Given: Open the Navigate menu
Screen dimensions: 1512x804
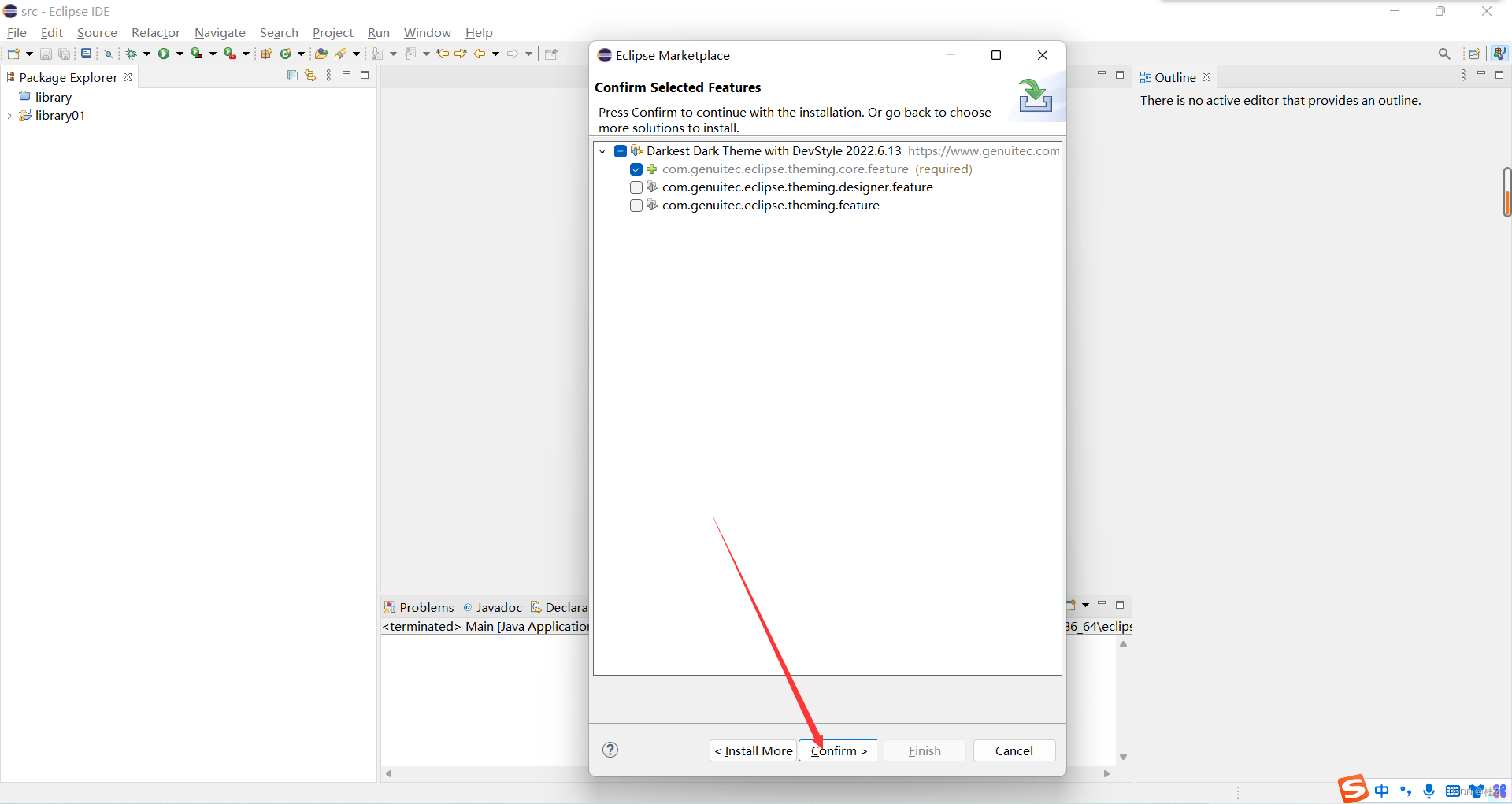Looking at the screenshot, I should click(x=220, y=32).
